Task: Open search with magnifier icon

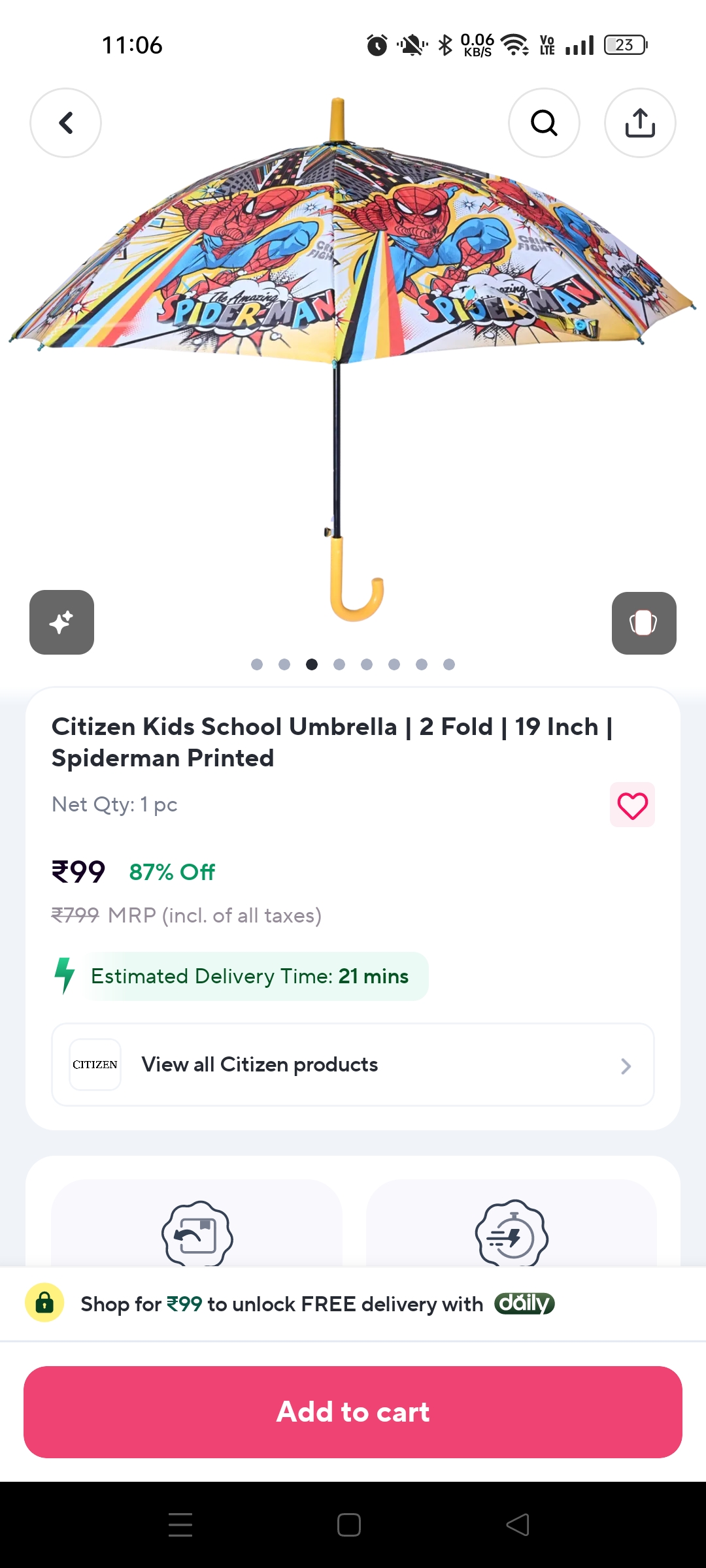Action: 544,123
